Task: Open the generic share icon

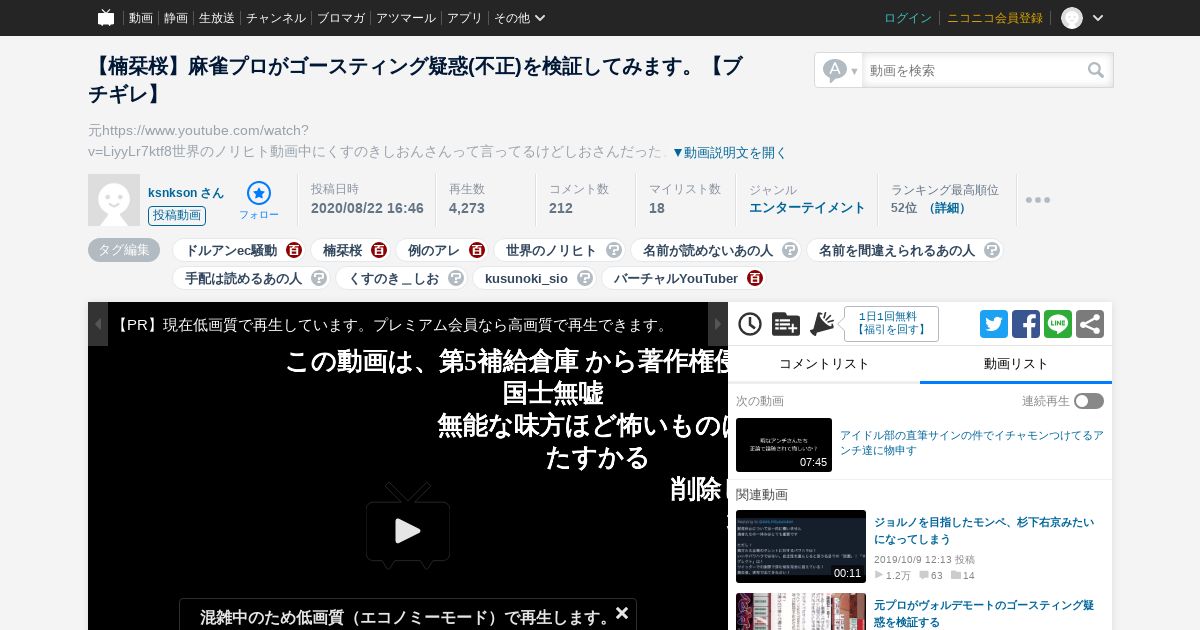Action: [x=1090, y=324]
